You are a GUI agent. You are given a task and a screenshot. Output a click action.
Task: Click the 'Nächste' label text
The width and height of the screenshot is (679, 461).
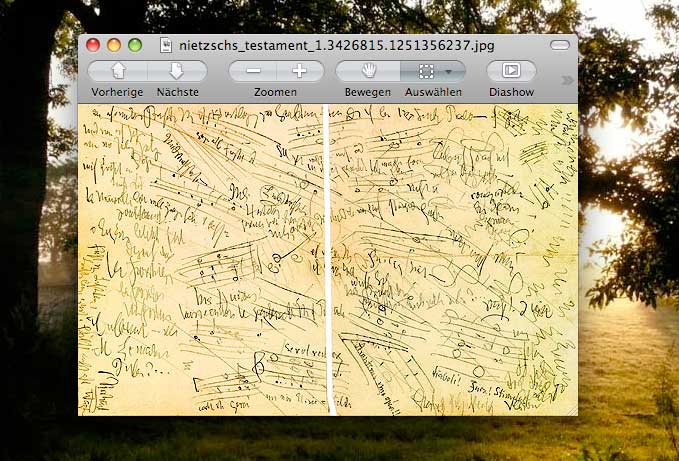pos(177,92)
